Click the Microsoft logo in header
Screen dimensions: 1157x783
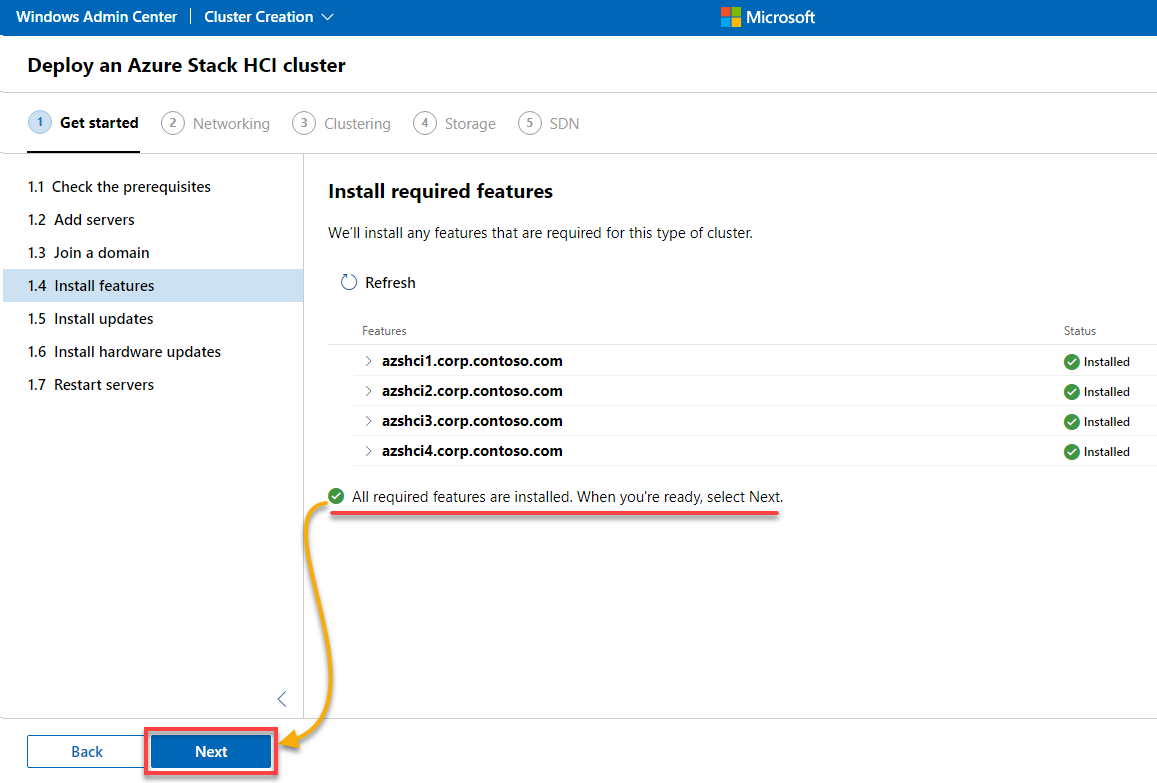[x=767, y=17]
